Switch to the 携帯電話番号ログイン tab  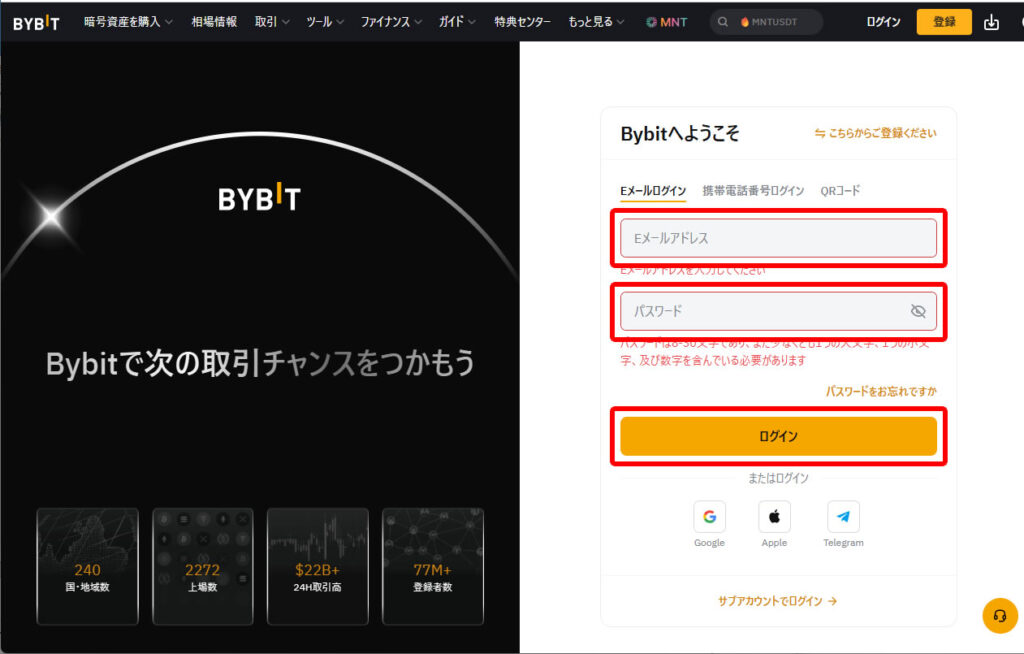[x=753, y=191]
